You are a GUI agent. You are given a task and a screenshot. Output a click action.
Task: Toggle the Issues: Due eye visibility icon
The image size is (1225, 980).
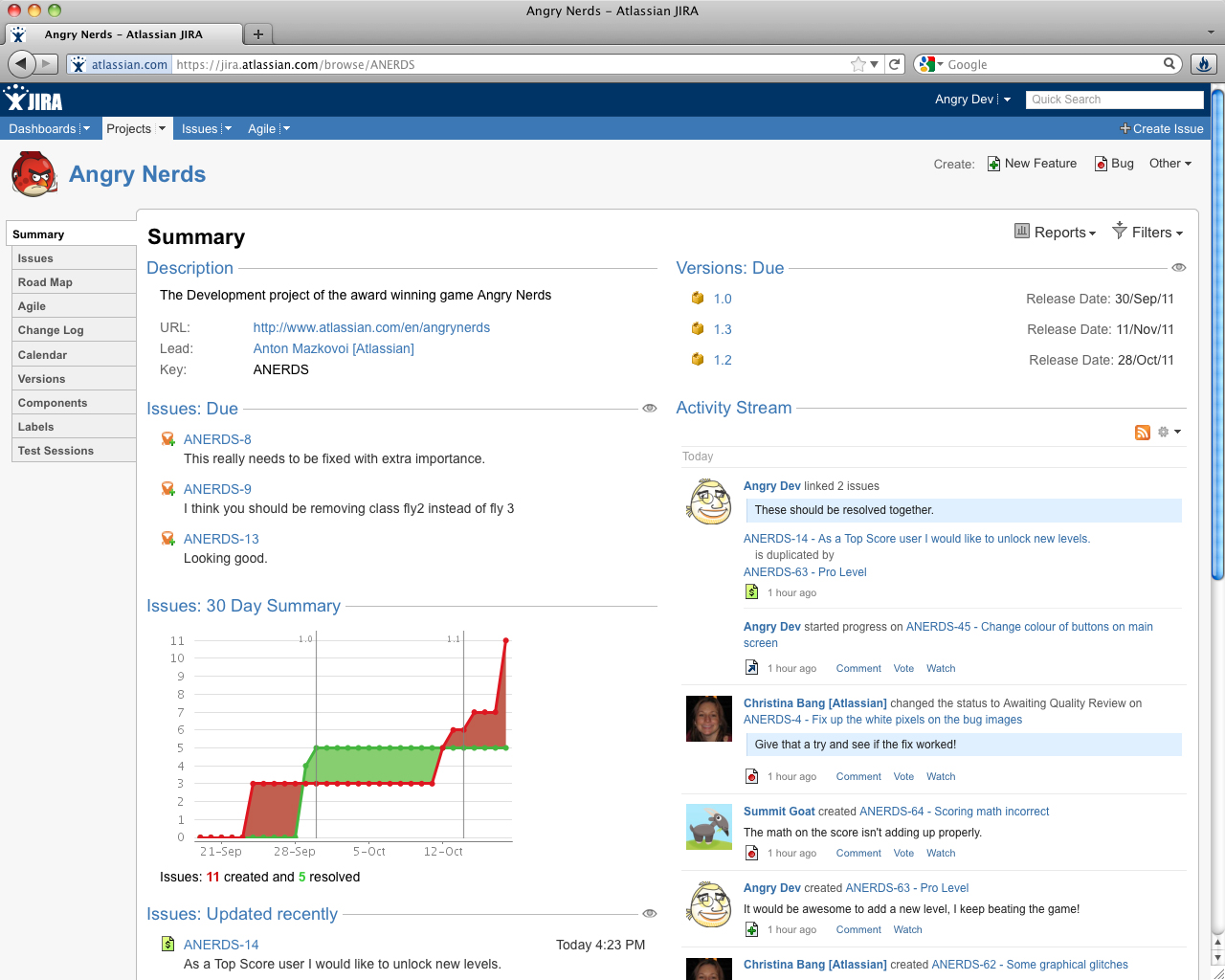(x=649, y=409)
